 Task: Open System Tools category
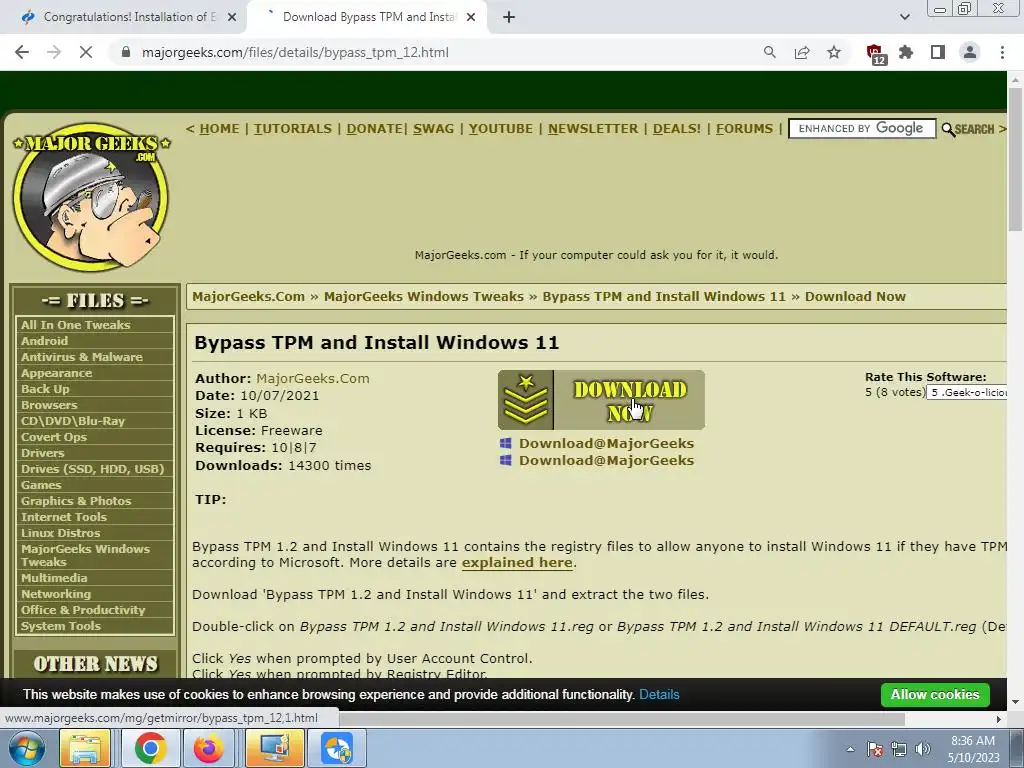pyautogui.click(x=61, y=626)
